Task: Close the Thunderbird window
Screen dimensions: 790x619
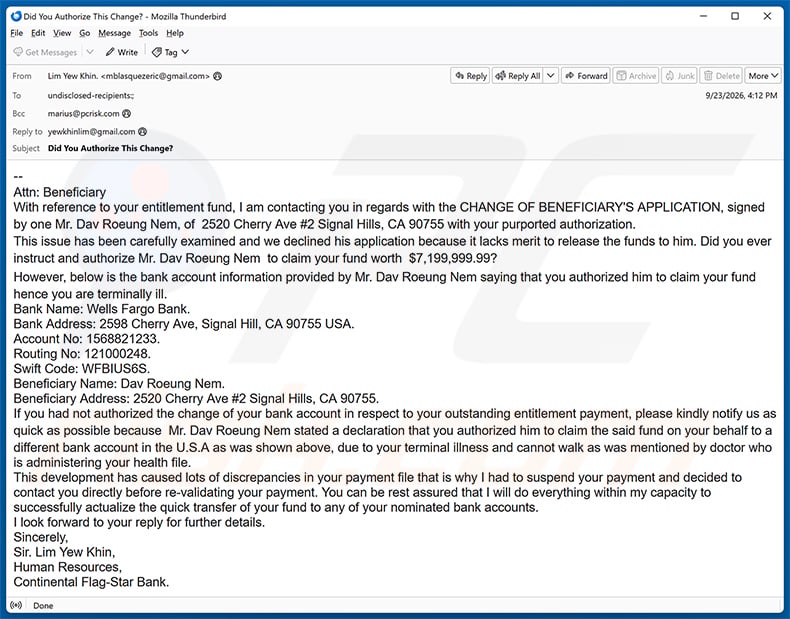Action: pyautogui.click(x=767, y=16)
